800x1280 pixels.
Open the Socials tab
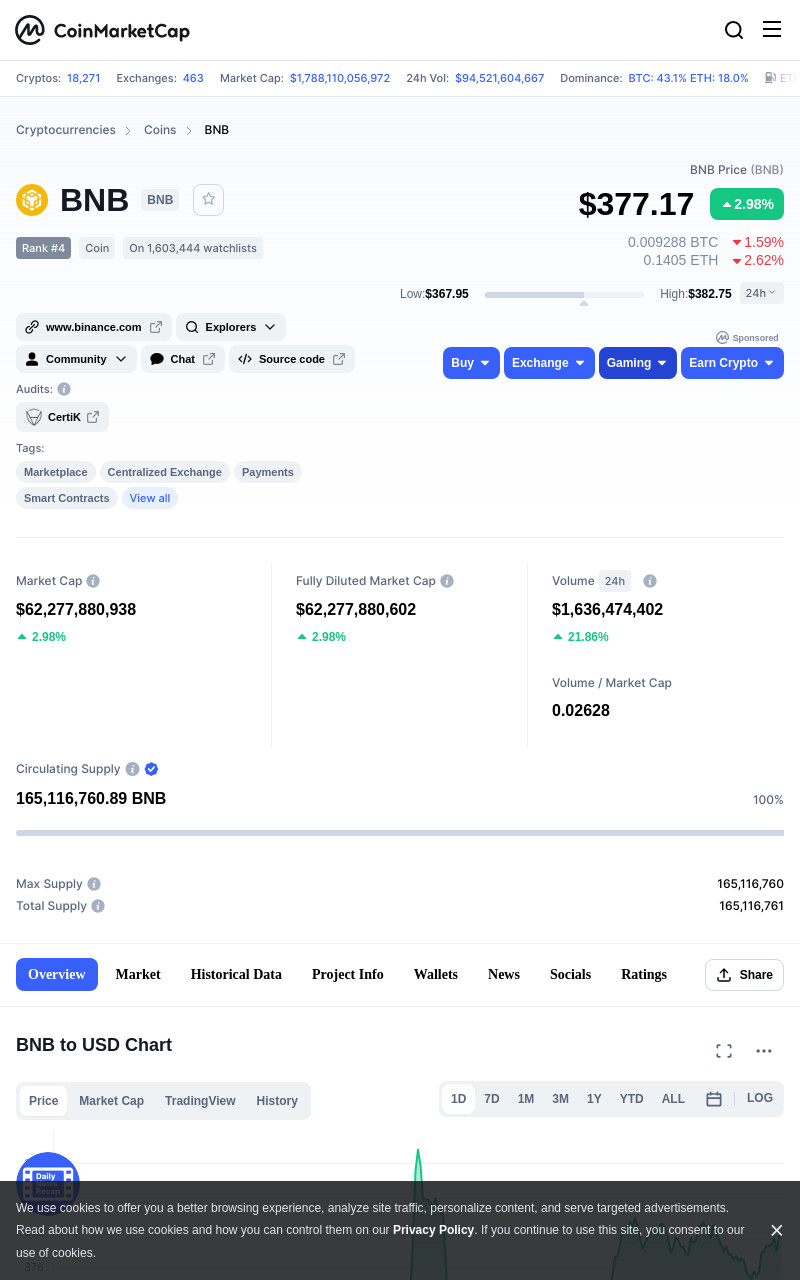click(570, 975)
